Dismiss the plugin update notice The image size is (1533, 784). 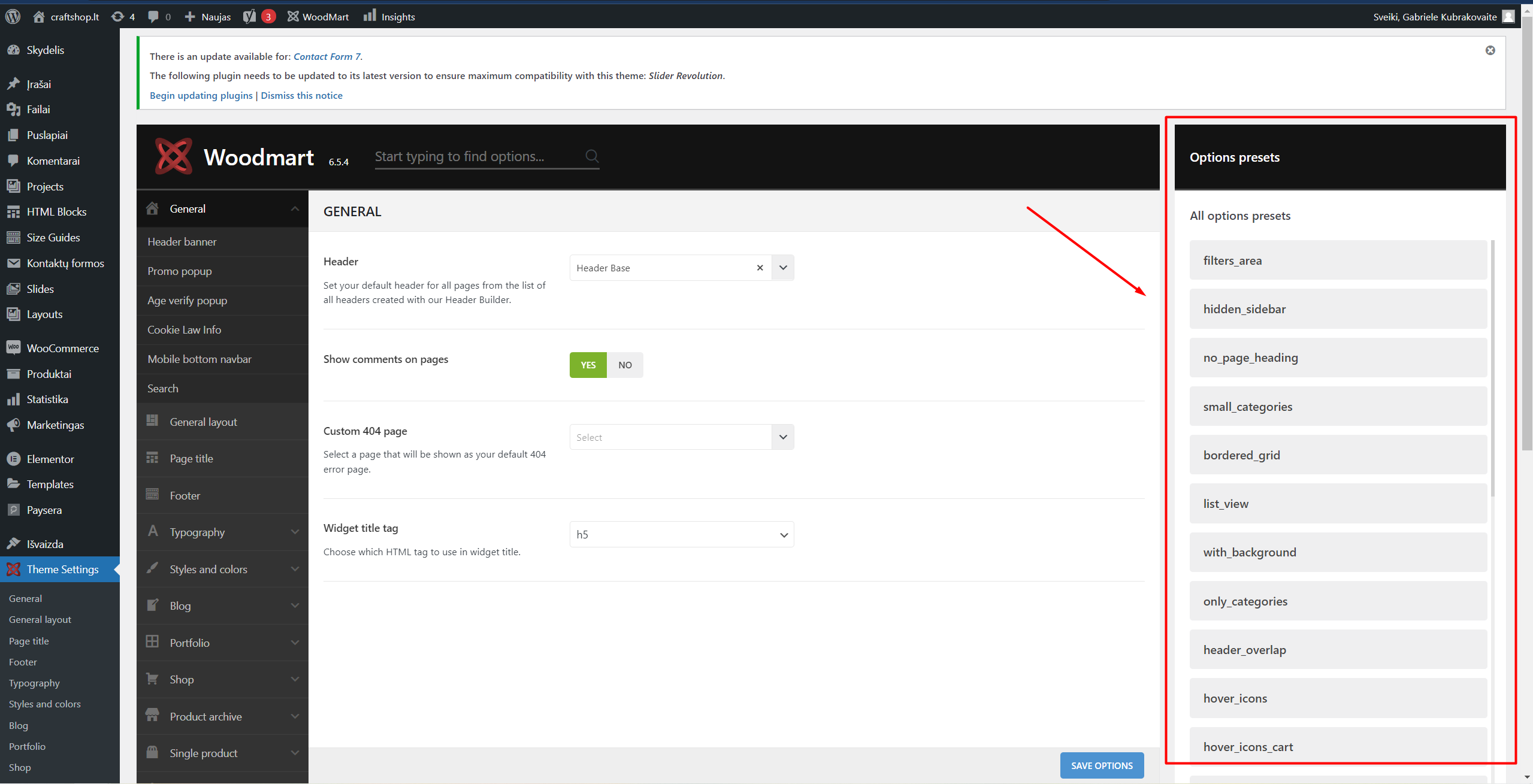[x=1490, y=50]
